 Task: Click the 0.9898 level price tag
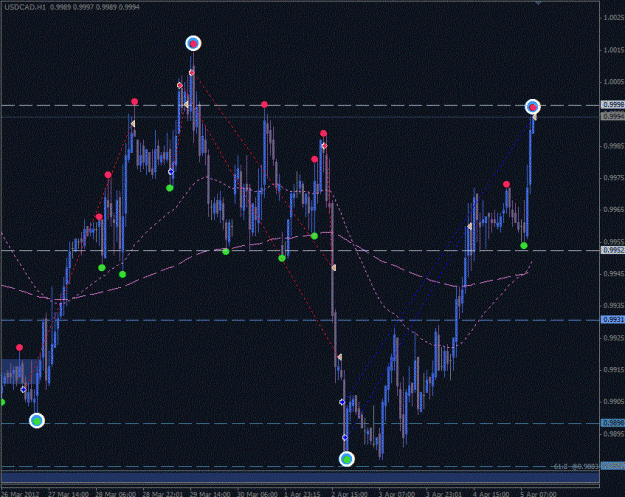tap(613, 423)
